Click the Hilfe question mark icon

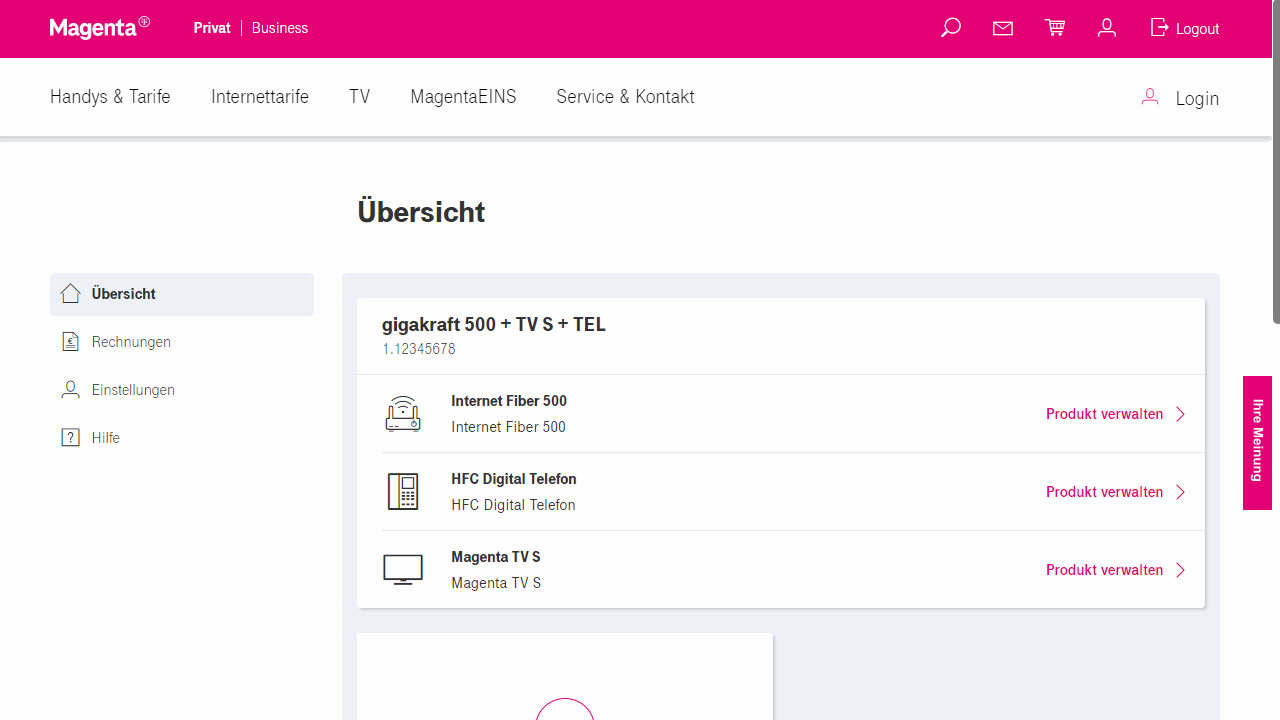pyautogui.click(x=70, y=437)
